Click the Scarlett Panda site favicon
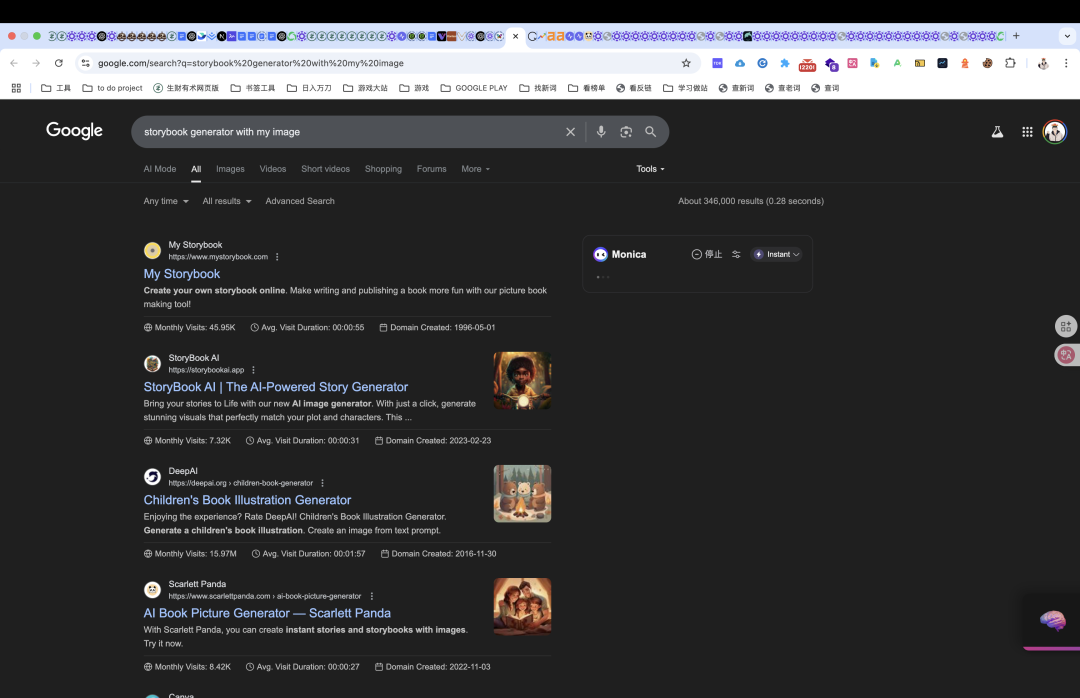This screenshot has width=1080, height=698. click(x=152, y=589)
